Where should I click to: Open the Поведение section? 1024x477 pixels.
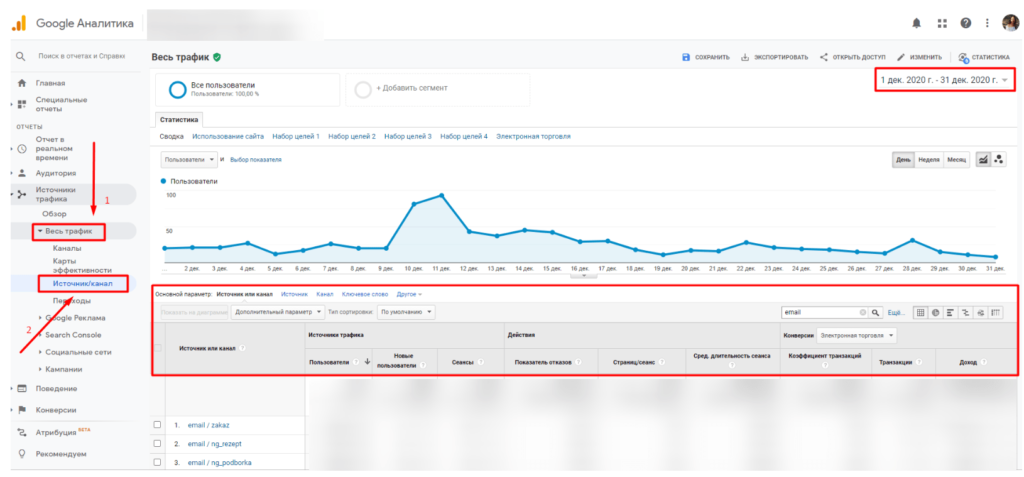(x=56, y=388)
